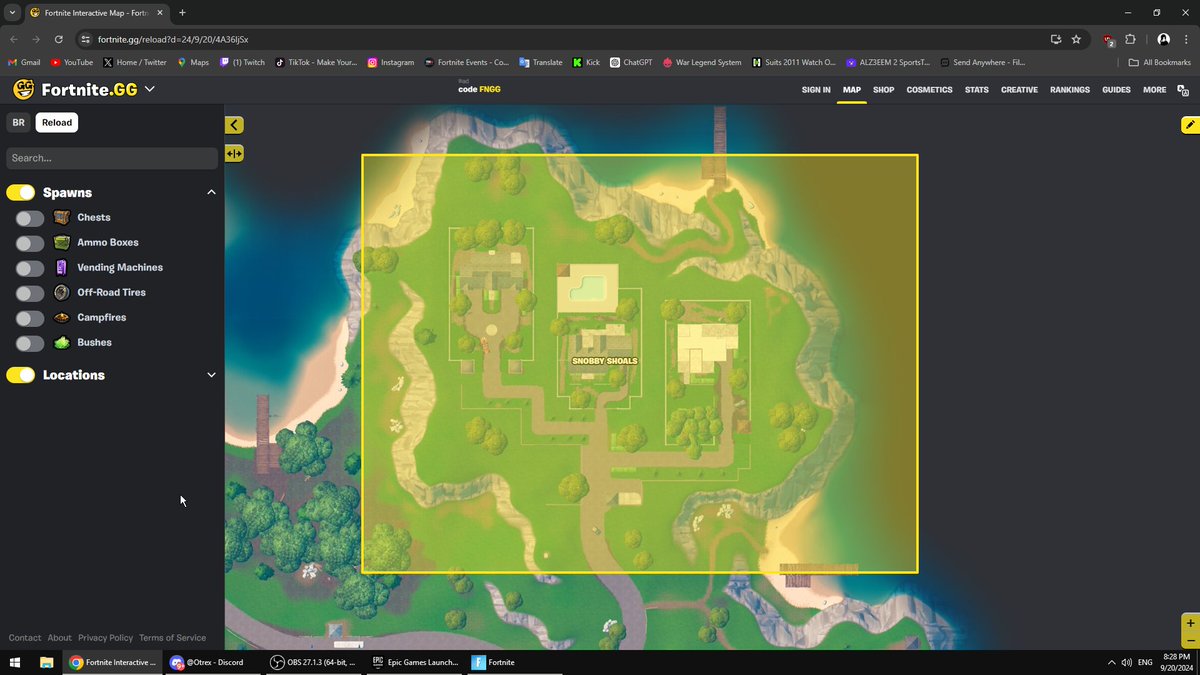Open the CREATIVE menu item
1200x675 pixels.
[x=1019, y=90]
